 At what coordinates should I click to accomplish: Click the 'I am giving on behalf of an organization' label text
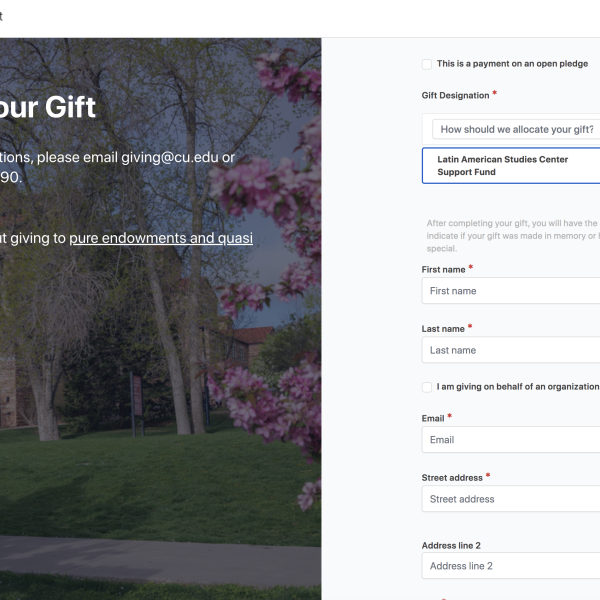[517, 387]
